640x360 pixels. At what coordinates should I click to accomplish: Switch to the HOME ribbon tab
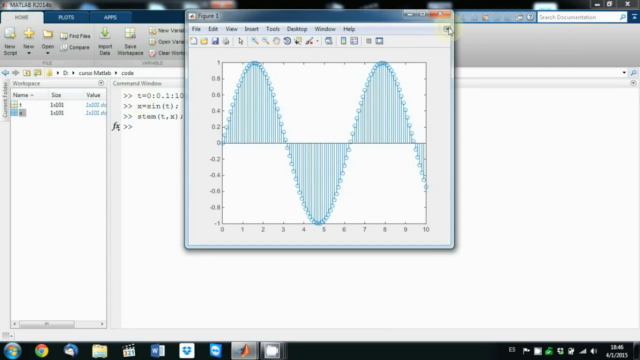22,18
